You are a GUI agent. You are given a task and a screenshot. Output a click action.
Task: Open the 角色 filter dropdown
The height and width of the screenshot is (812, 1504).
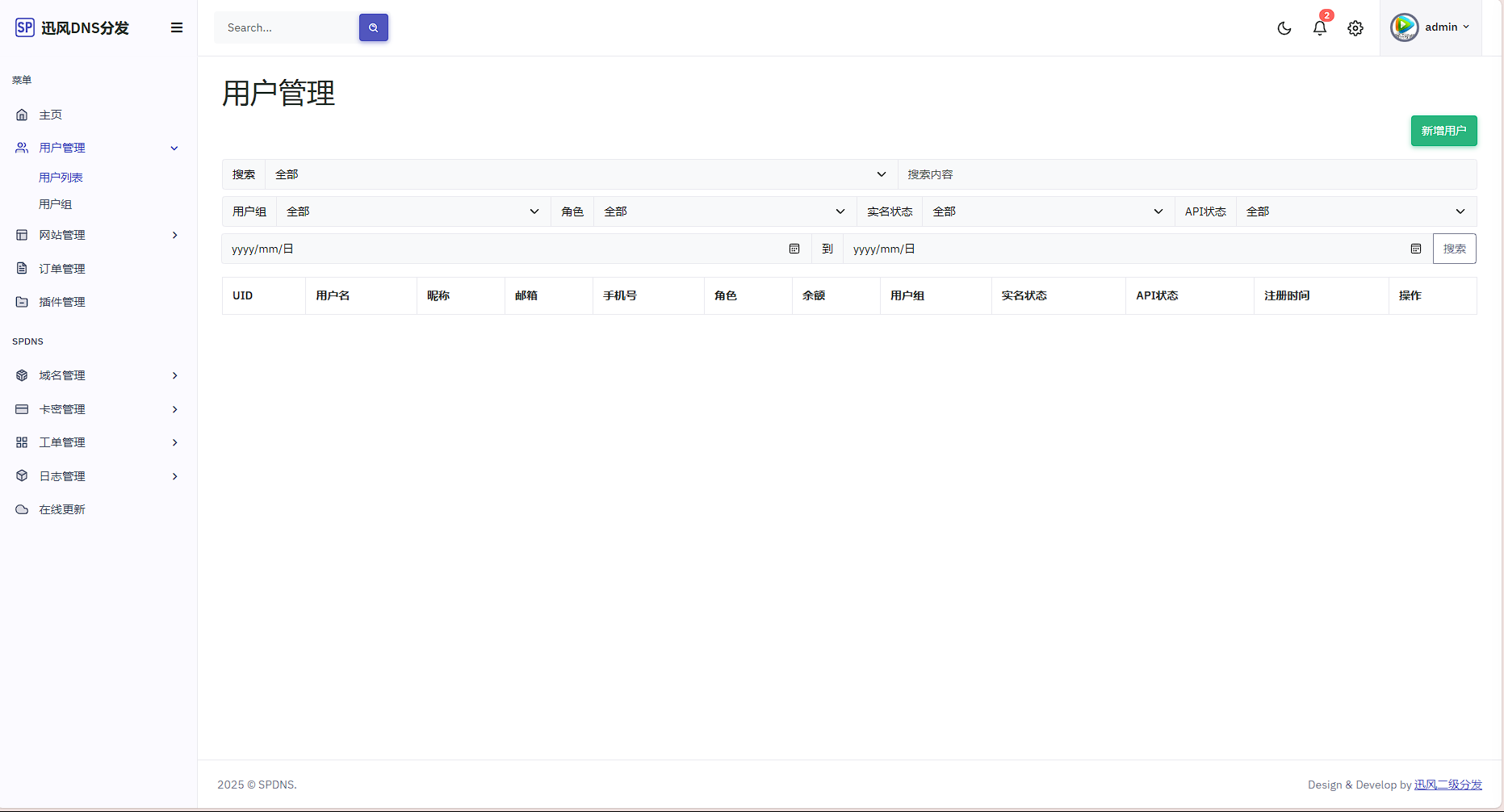pos(724,211)
